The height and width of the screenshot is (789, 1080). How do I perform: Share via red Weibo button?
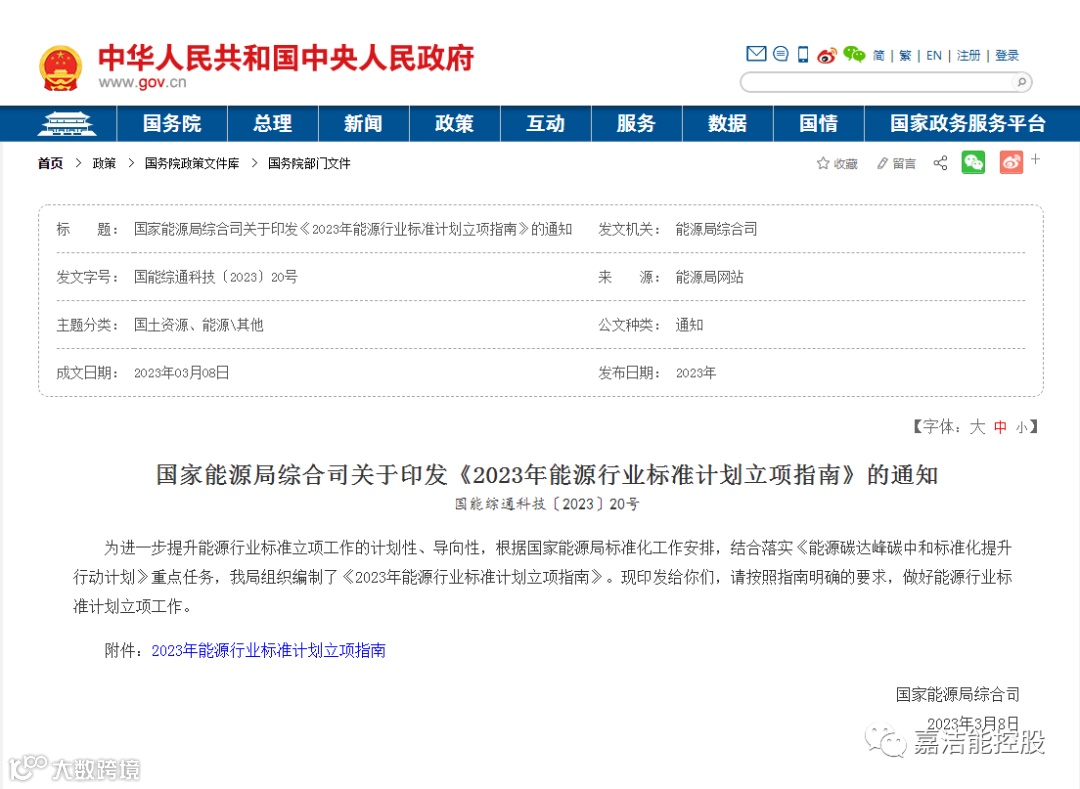pos(1010,162)
